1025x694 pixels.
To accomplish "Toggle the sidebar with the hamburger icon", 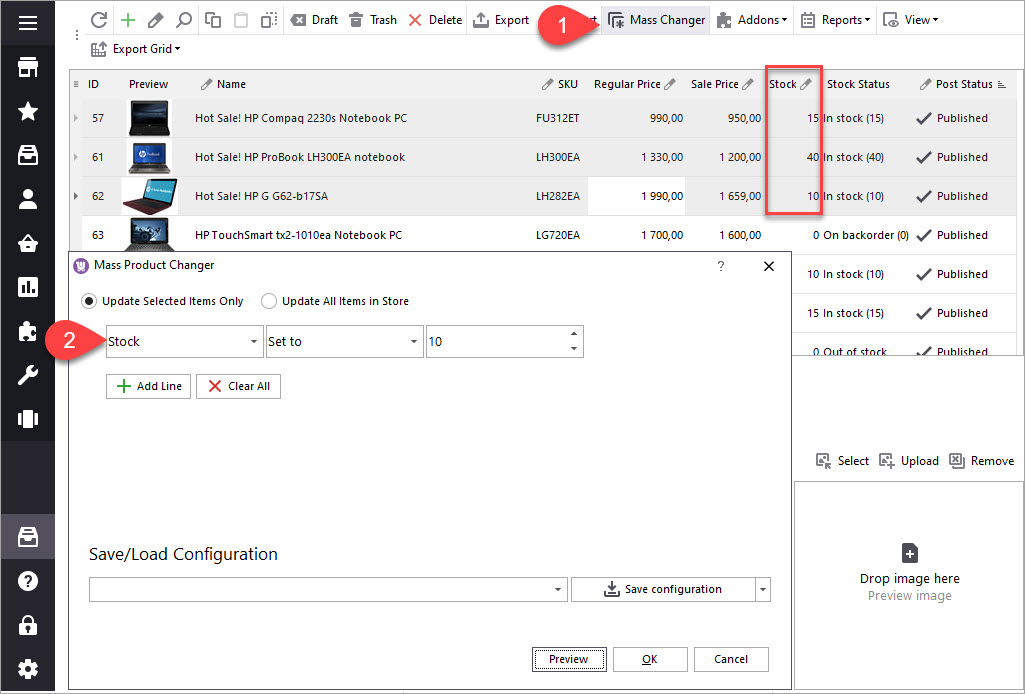I will tap(27, 22).
